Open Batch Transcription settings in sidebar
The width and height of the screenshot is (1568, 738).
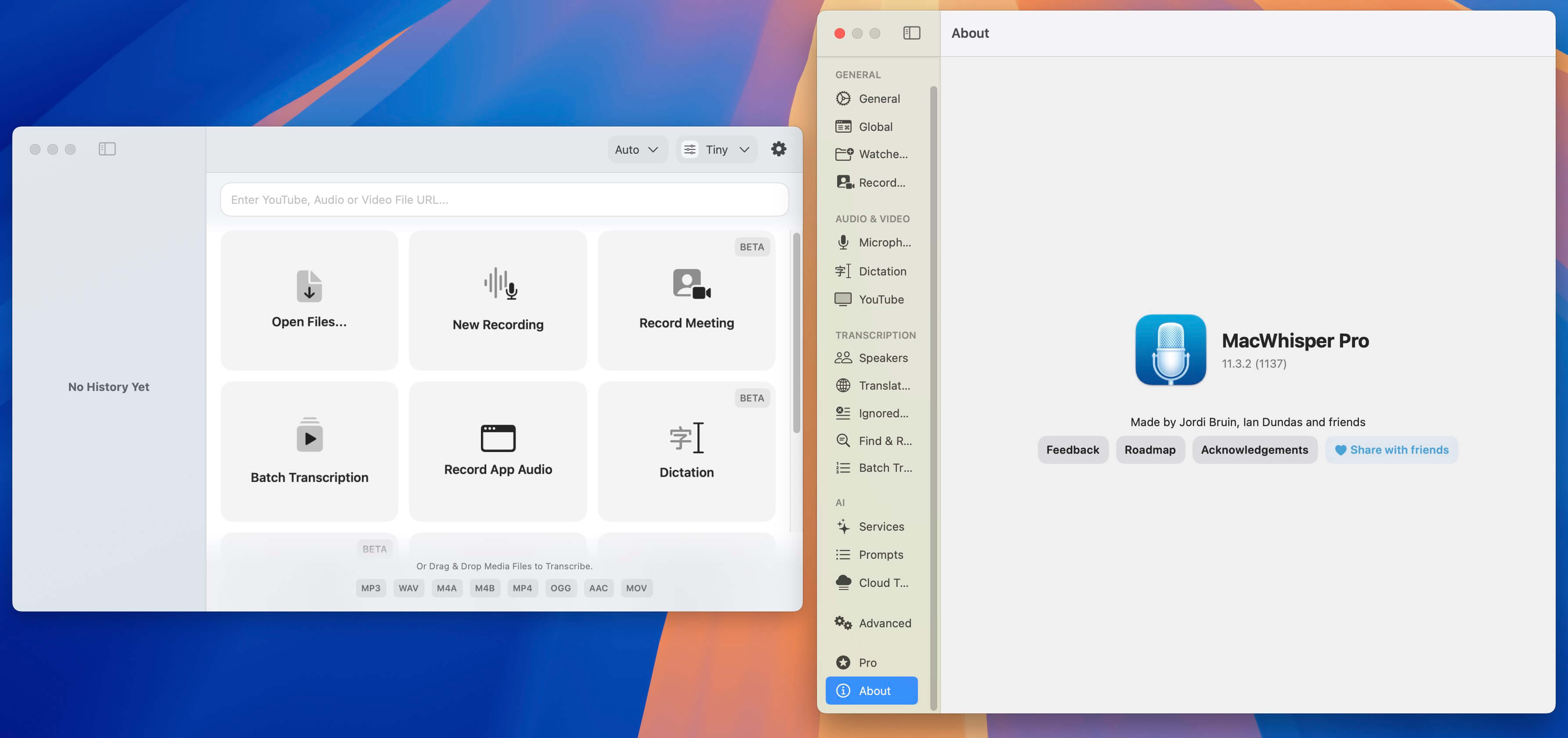[x=872, y=468]
